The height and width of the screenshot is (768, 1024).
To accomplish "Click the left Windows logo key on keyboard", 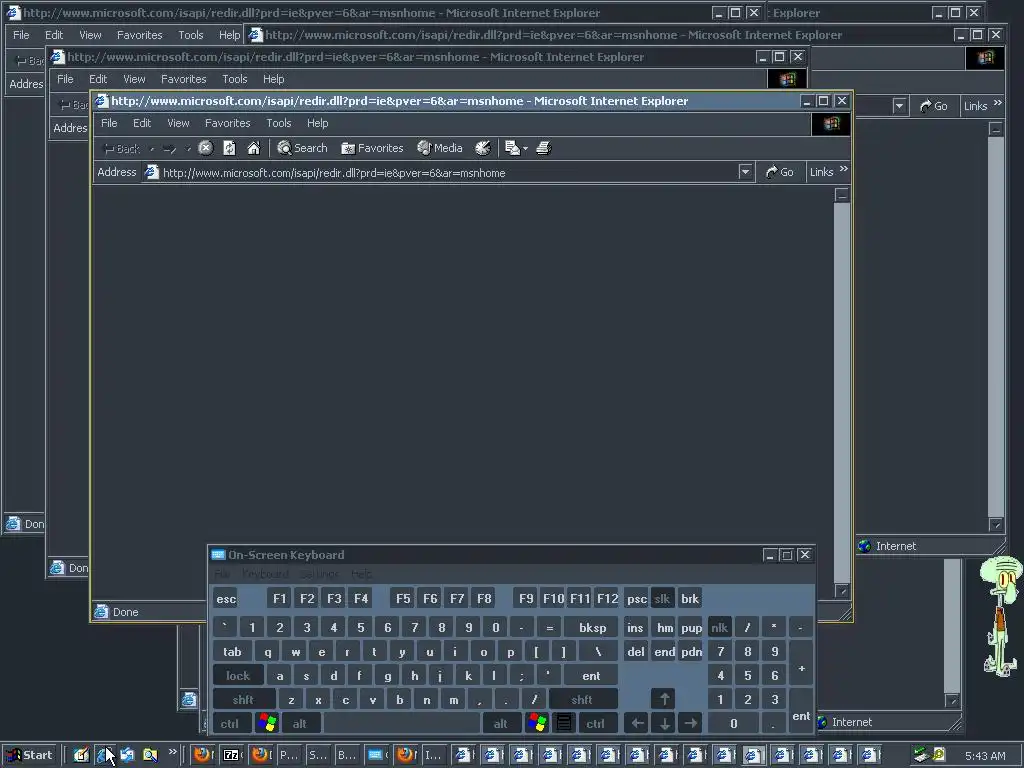I will (x=267, y=723).
